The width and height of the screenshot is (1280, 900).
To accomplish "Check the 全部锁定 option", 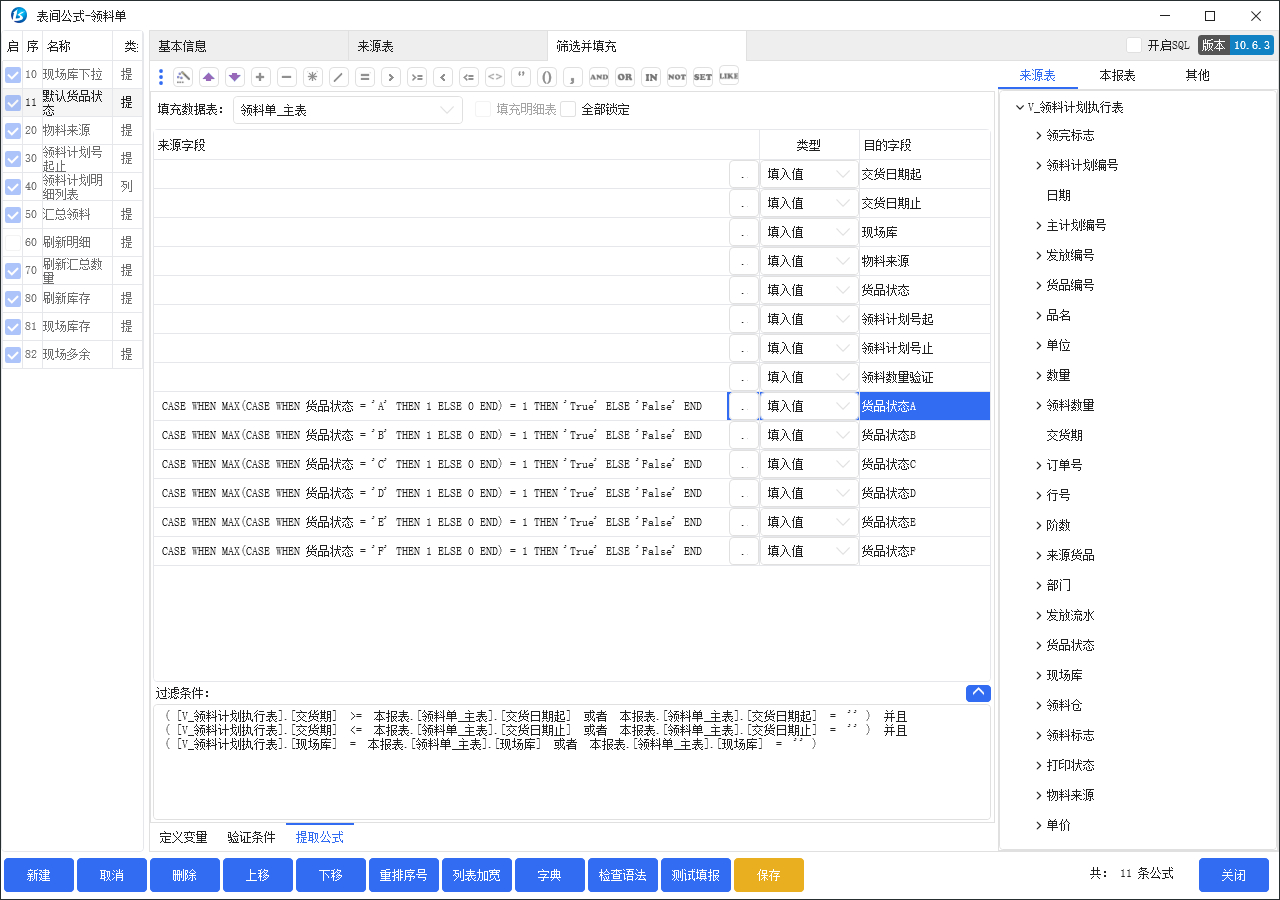I will pos(569,110).
